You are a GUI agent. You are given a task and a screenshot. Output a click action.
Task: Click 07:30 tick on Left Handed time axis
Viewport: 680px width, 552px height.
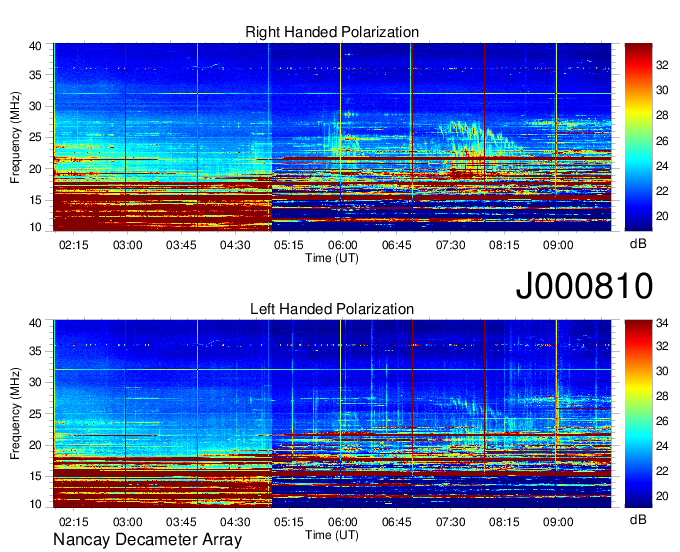[451, 522]
